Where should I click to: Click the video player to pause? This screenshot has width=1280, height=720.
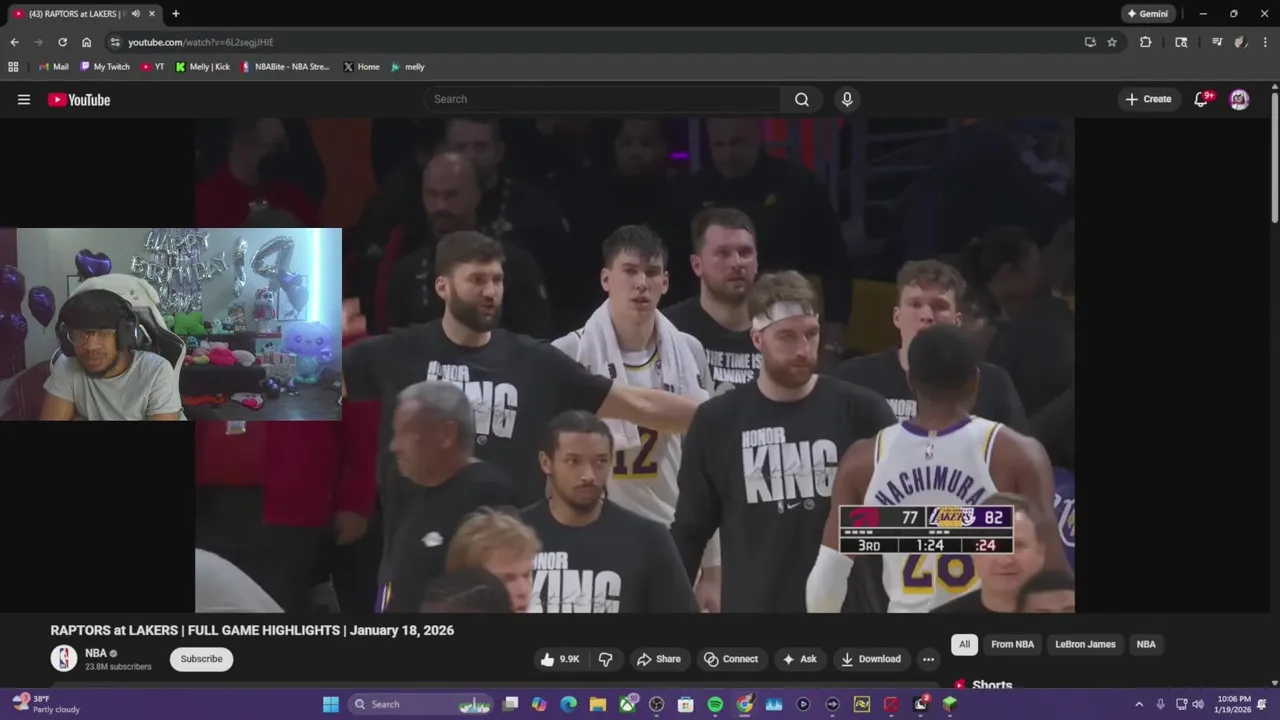point(635,365)
